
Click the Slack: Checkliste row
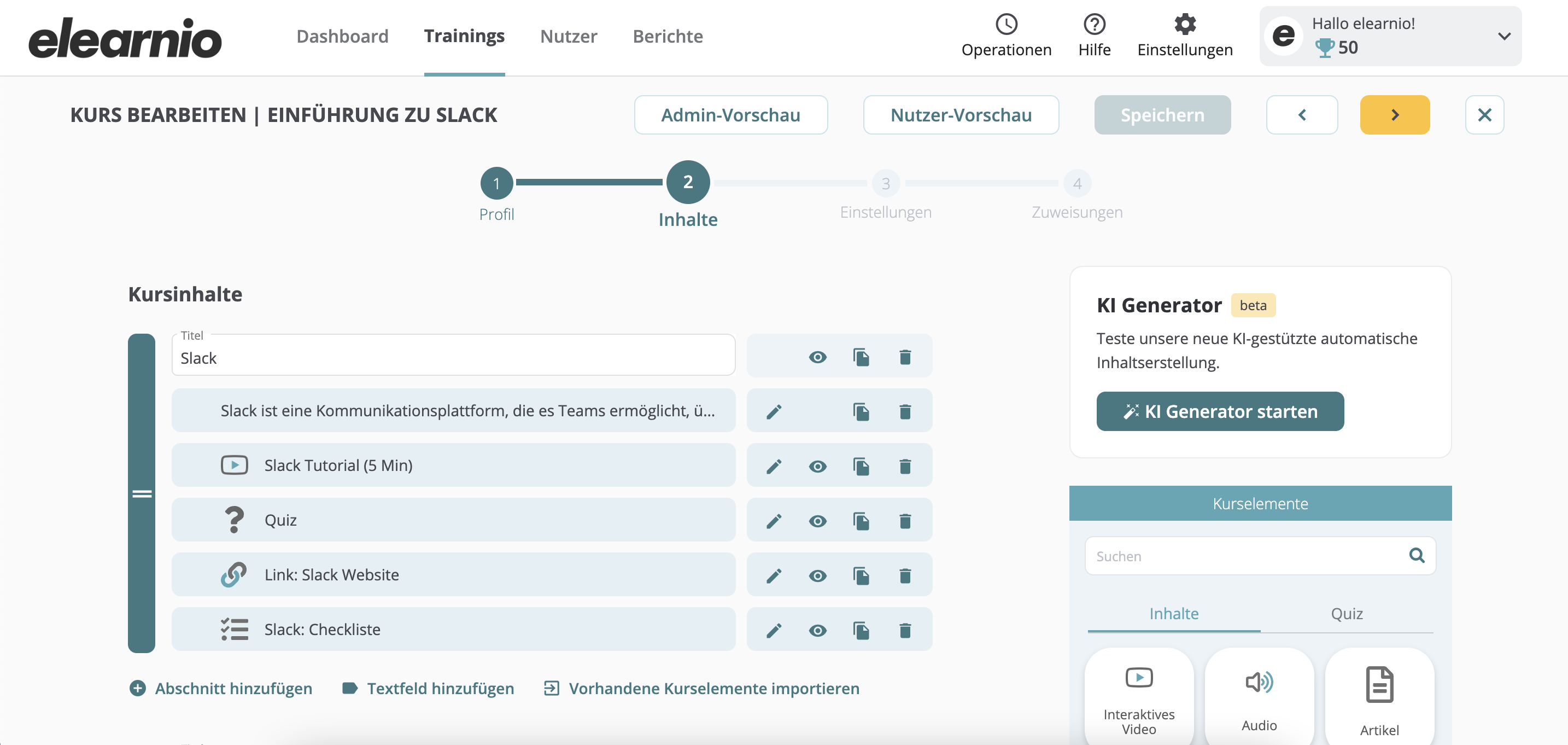pyautogui.click(x=453, y=629)
